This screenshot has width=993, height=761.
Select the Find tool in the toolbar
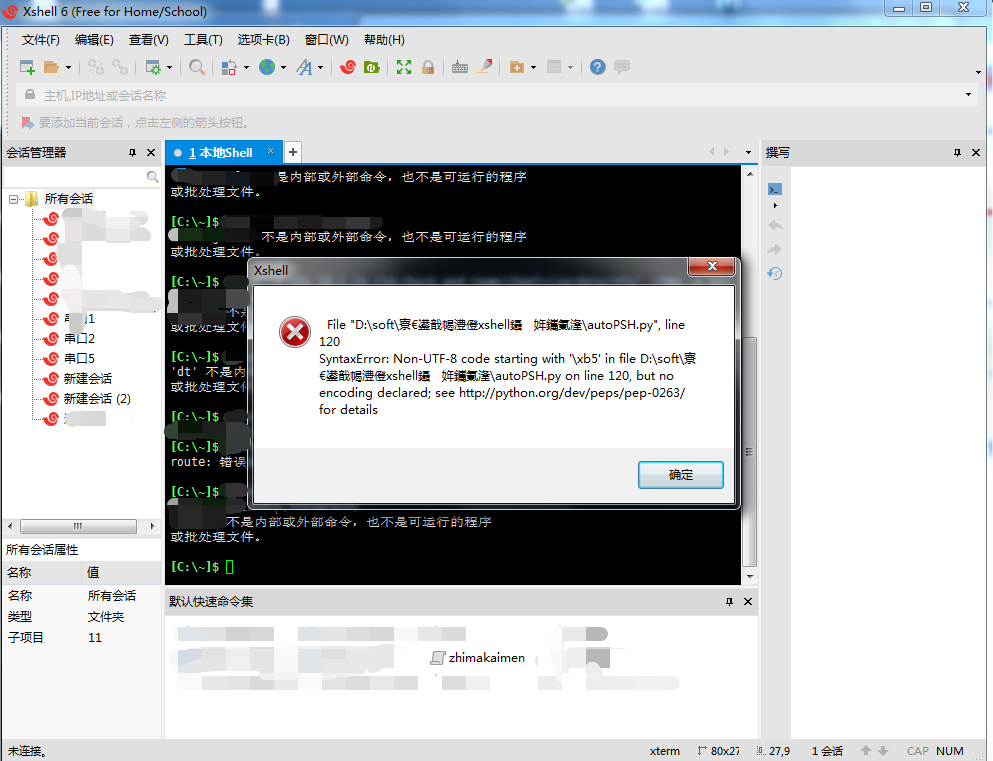(x=197, y=67)
